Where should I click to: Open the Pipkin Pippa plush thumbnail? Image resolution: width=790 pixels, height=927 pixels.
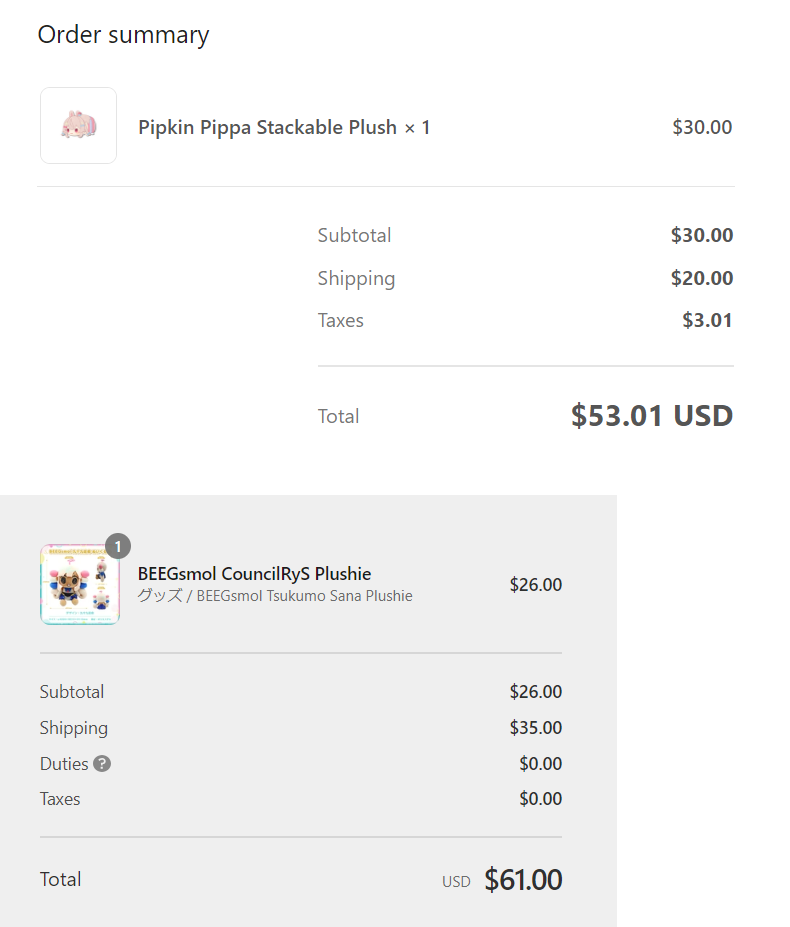pyautogui.click(x=79, y=125)
